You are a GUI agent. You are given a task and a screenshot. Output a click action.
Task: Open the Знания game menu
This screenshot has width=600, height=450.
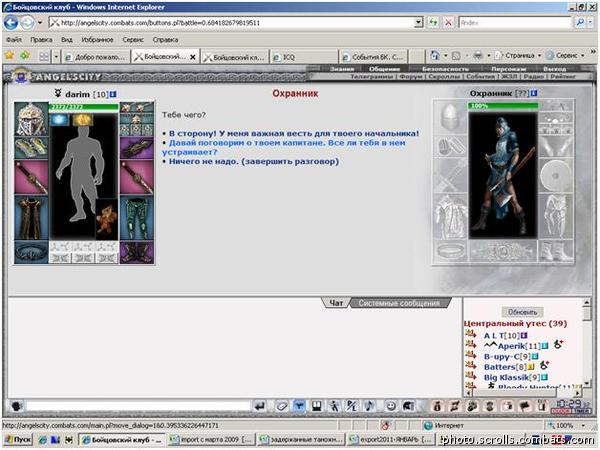pyautogui.click(x=342, y=69)
